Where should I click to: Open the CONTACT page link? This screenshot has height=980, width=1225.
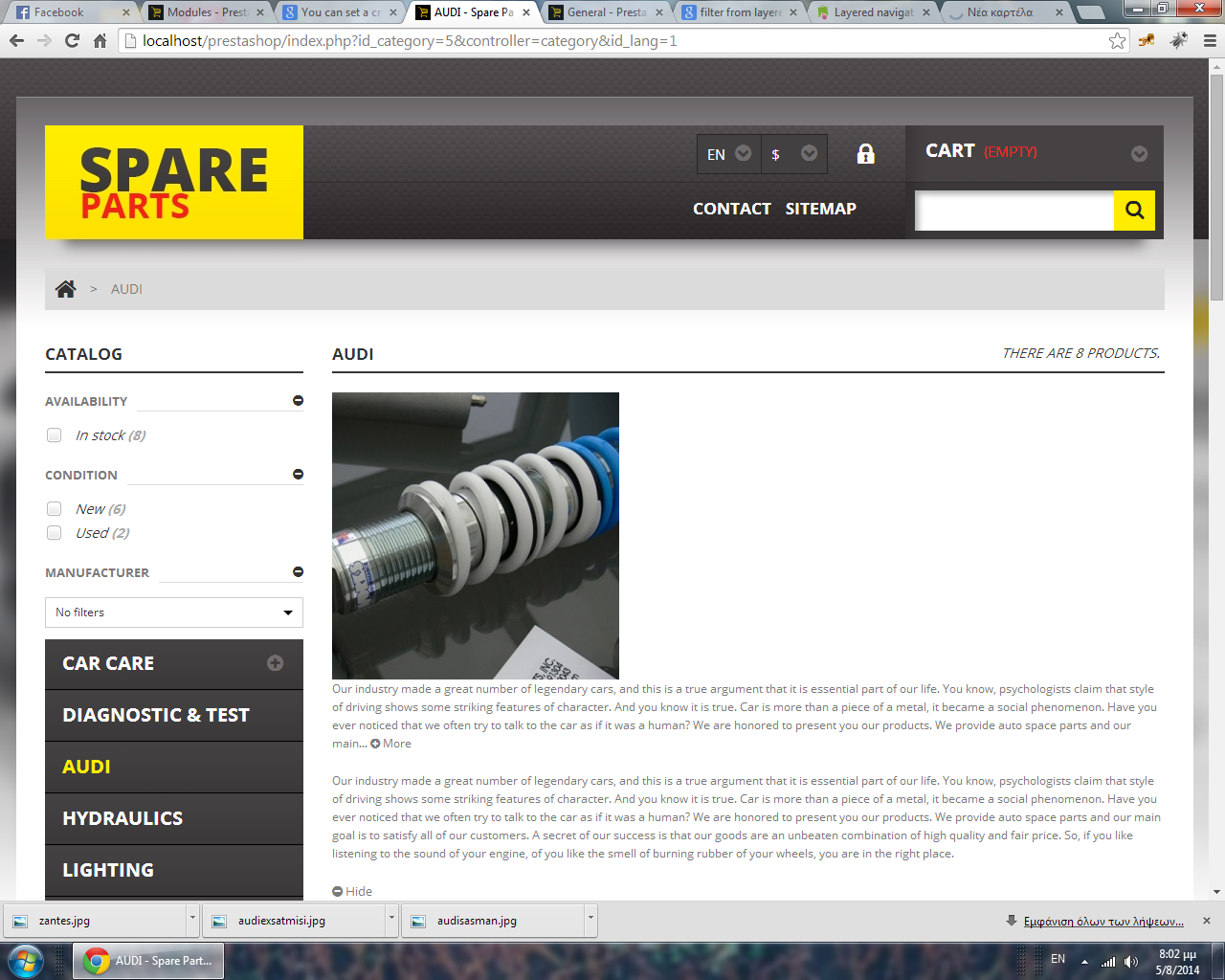point(732,209)
